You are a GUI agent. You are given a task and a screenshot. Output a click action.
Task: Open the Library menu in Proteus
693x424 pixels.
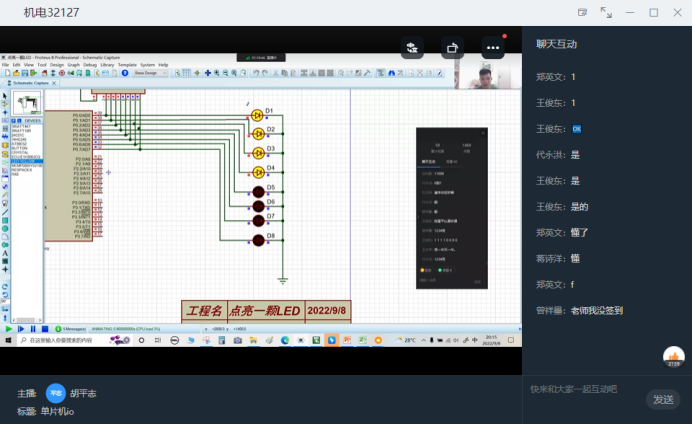(x=106, y=64)
